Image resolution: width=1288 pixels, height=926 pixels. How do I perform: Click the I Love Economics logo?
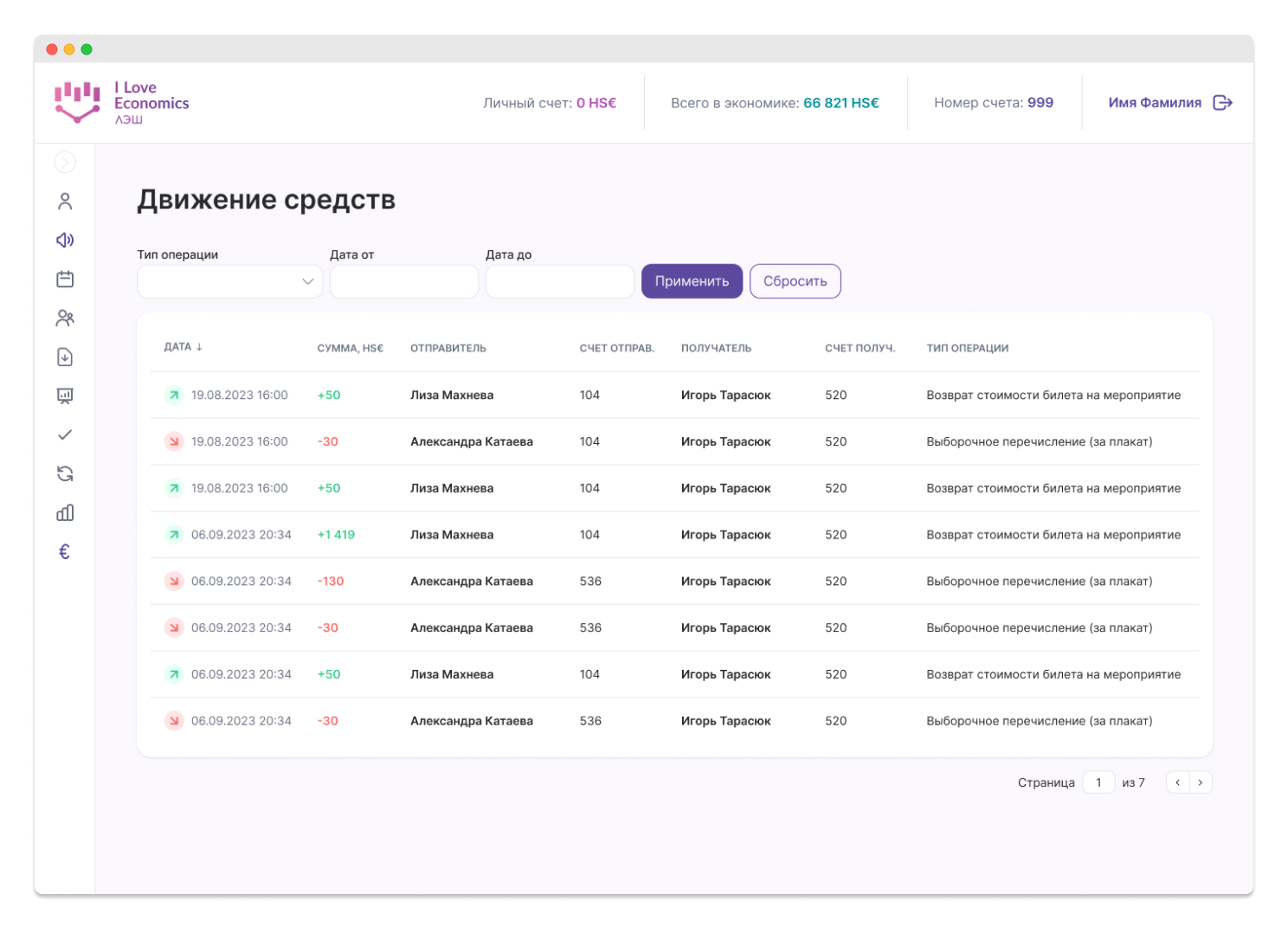121,103
